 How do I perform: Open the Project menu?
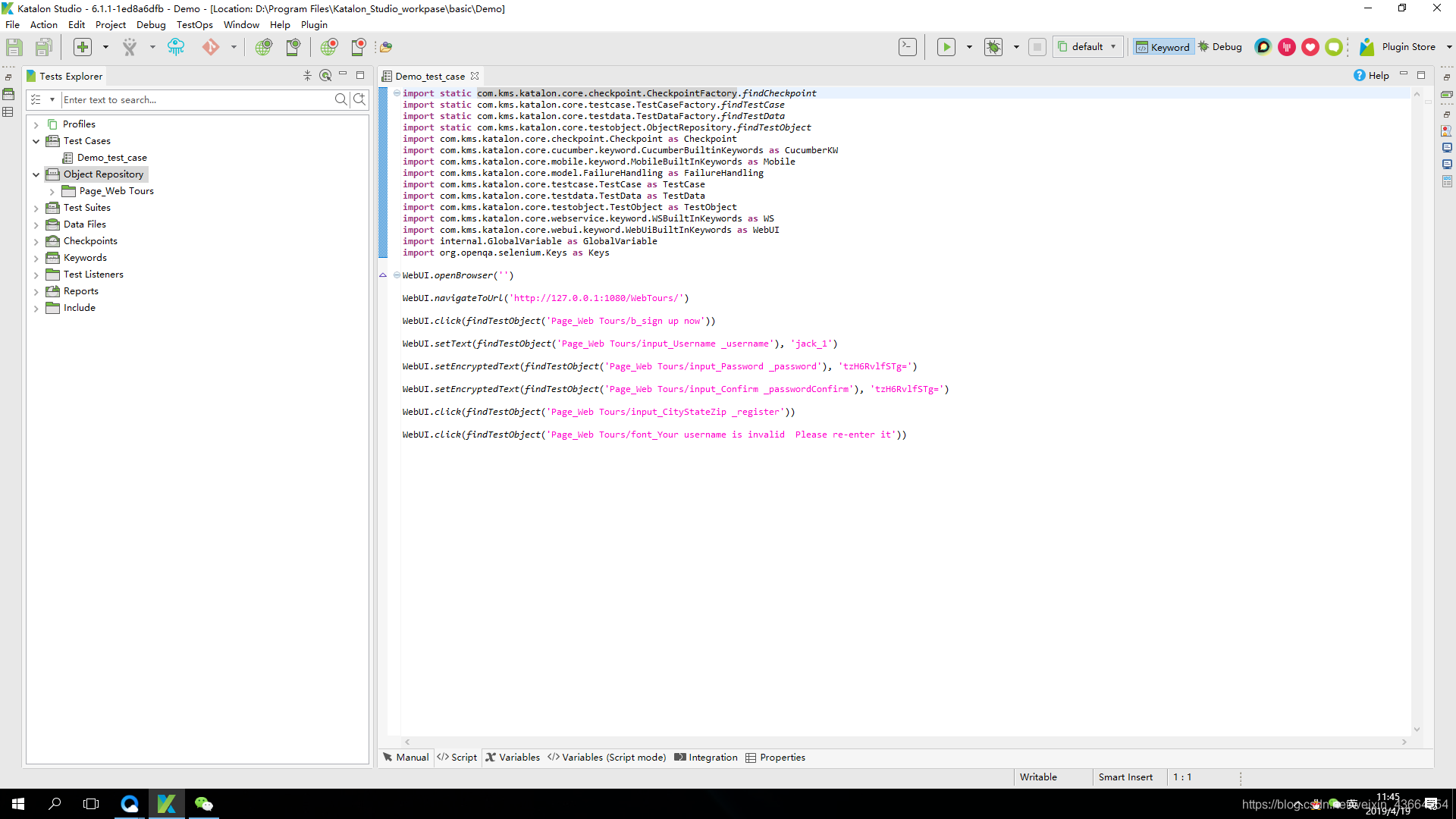[x=111, y=25]
